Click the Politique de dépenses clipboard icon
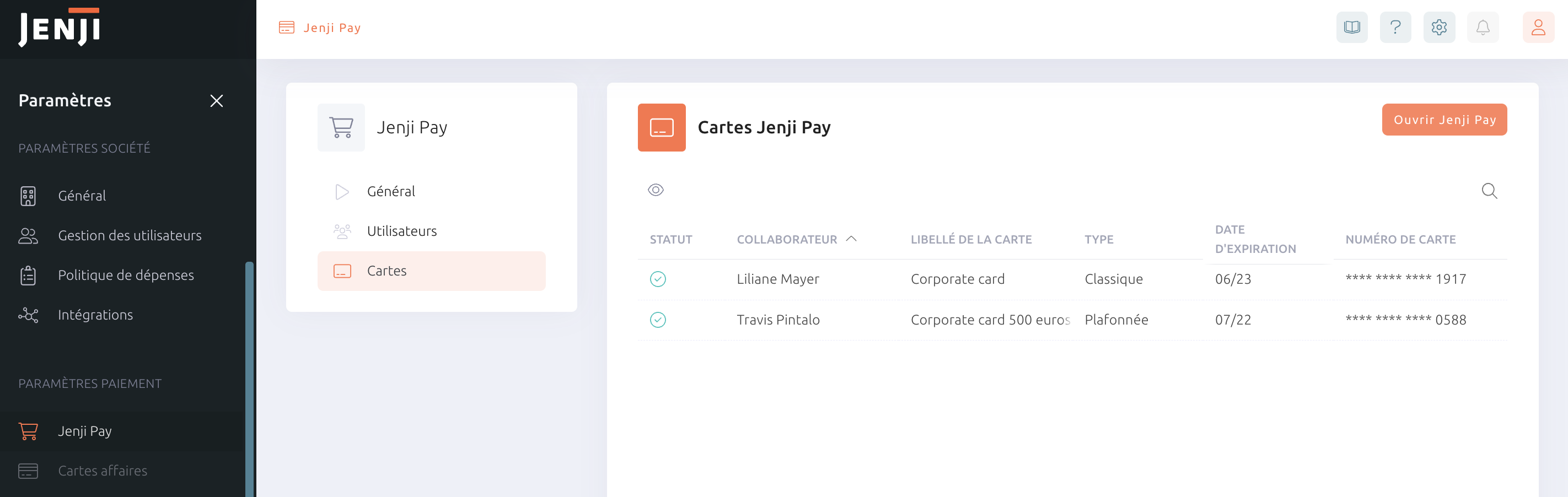The image size is (1568, 497). click(28, 275)
